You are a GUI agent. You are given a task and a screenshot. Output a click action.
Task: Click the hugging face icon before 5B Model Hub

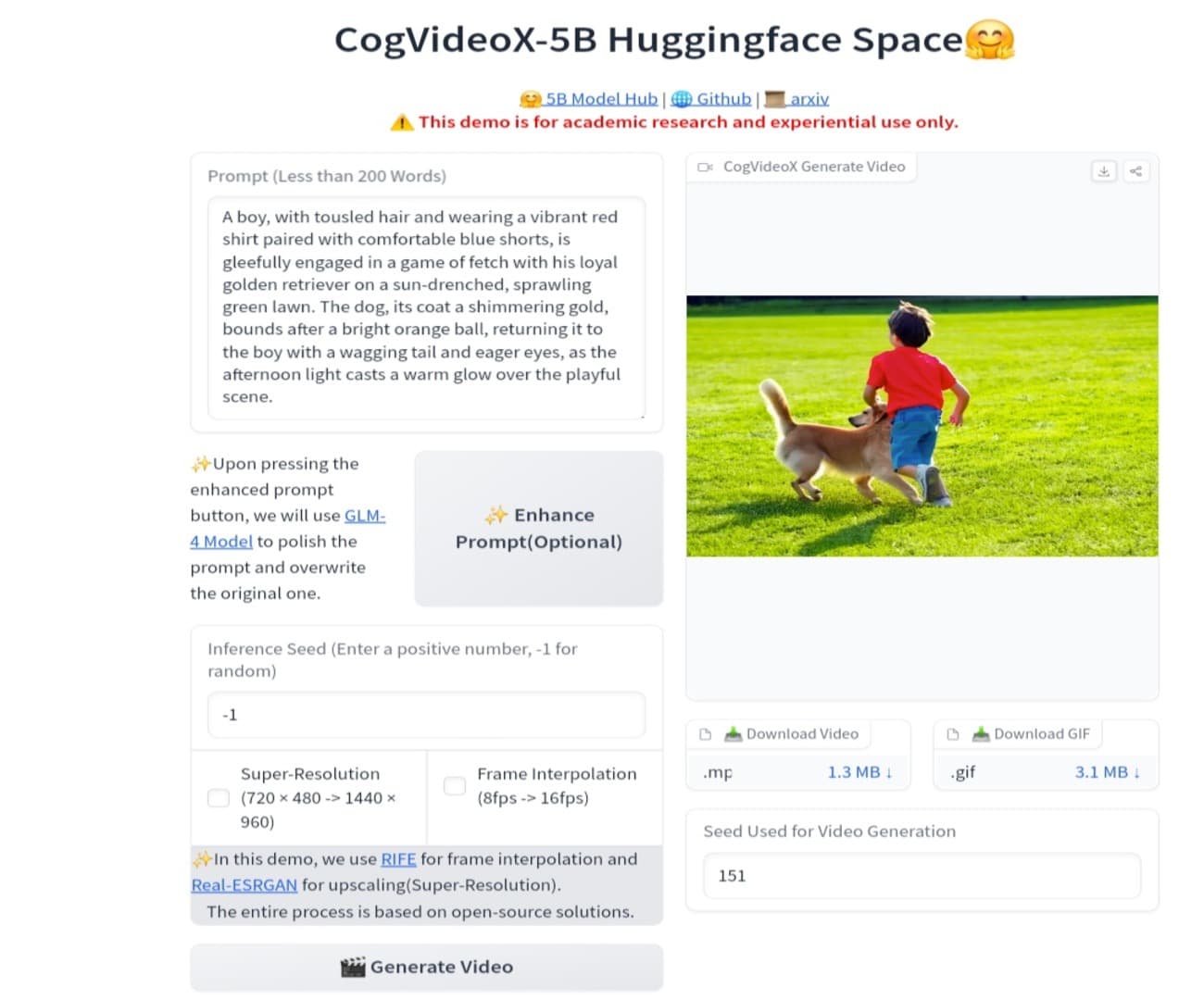point(531,98)
